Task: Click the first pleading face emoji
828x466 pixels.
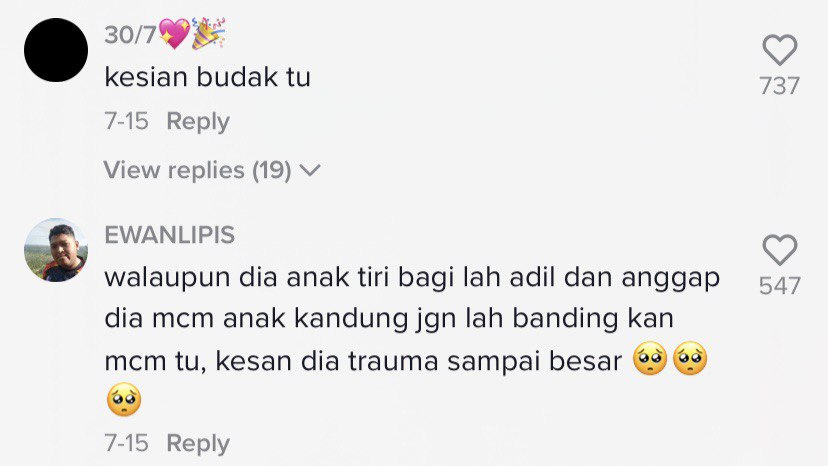Action: coord(650,359)
